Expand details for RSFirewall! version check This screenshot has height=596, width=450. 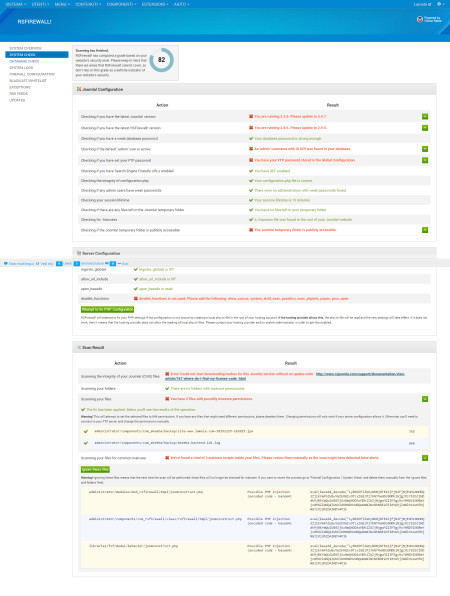[x=425, y=128]
